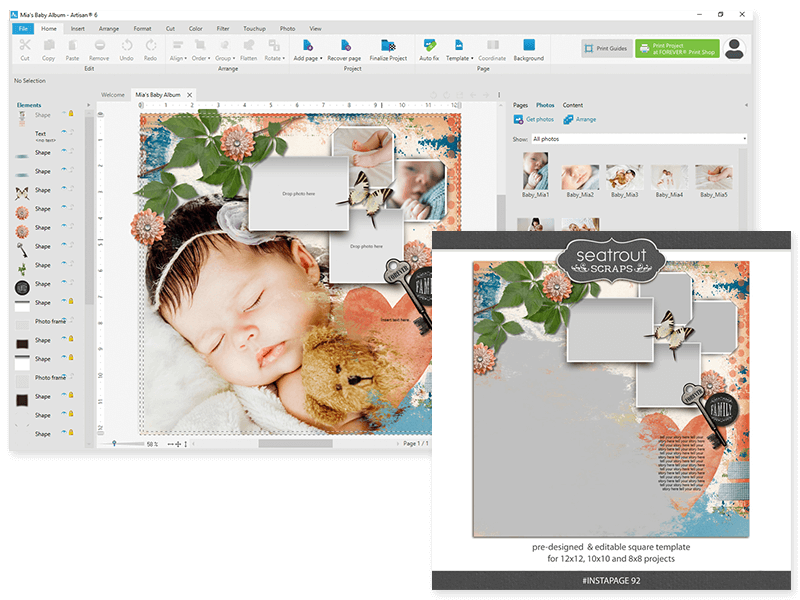This screenshot has width=800, height=600.
Task: Switch to the Insert ribbon tab
Action: 78,29
